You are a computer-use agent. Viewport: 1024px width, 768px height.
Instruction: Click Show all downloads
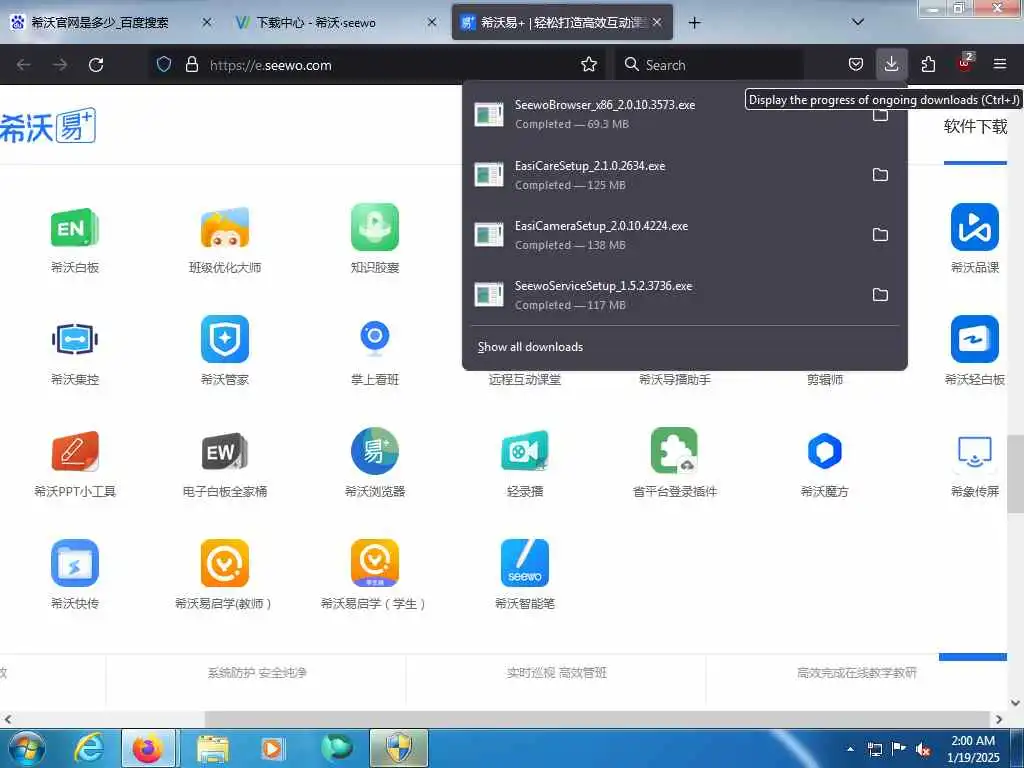coord(530,347)
